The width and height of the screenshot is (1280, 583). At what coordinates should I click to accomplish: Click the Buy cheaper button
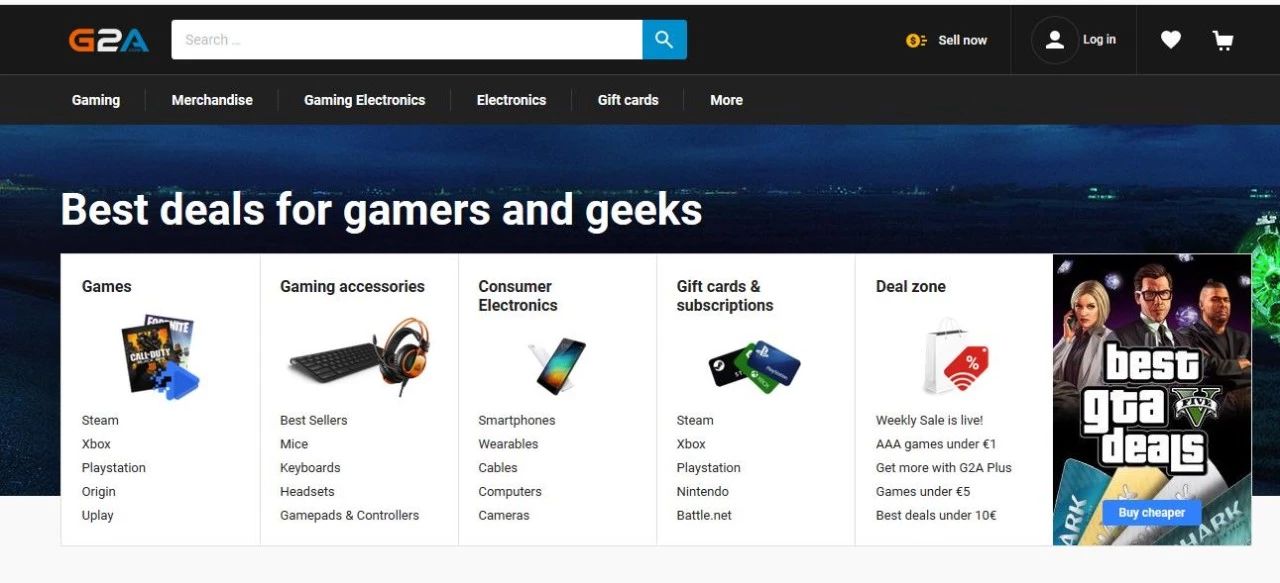tap(1151, 513)
